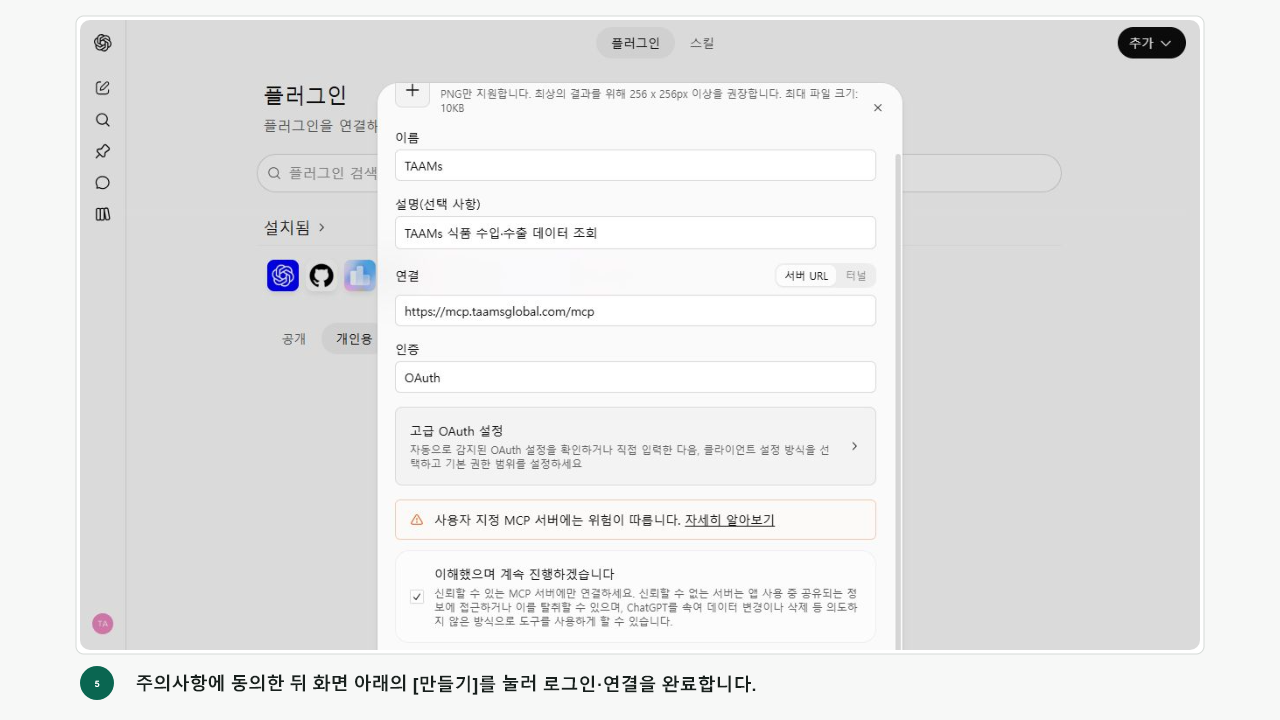Viewport: 1280px width, 720px height.
Task: Open the 자세히 알아보기 link
Action: click(x=729, y=520)
